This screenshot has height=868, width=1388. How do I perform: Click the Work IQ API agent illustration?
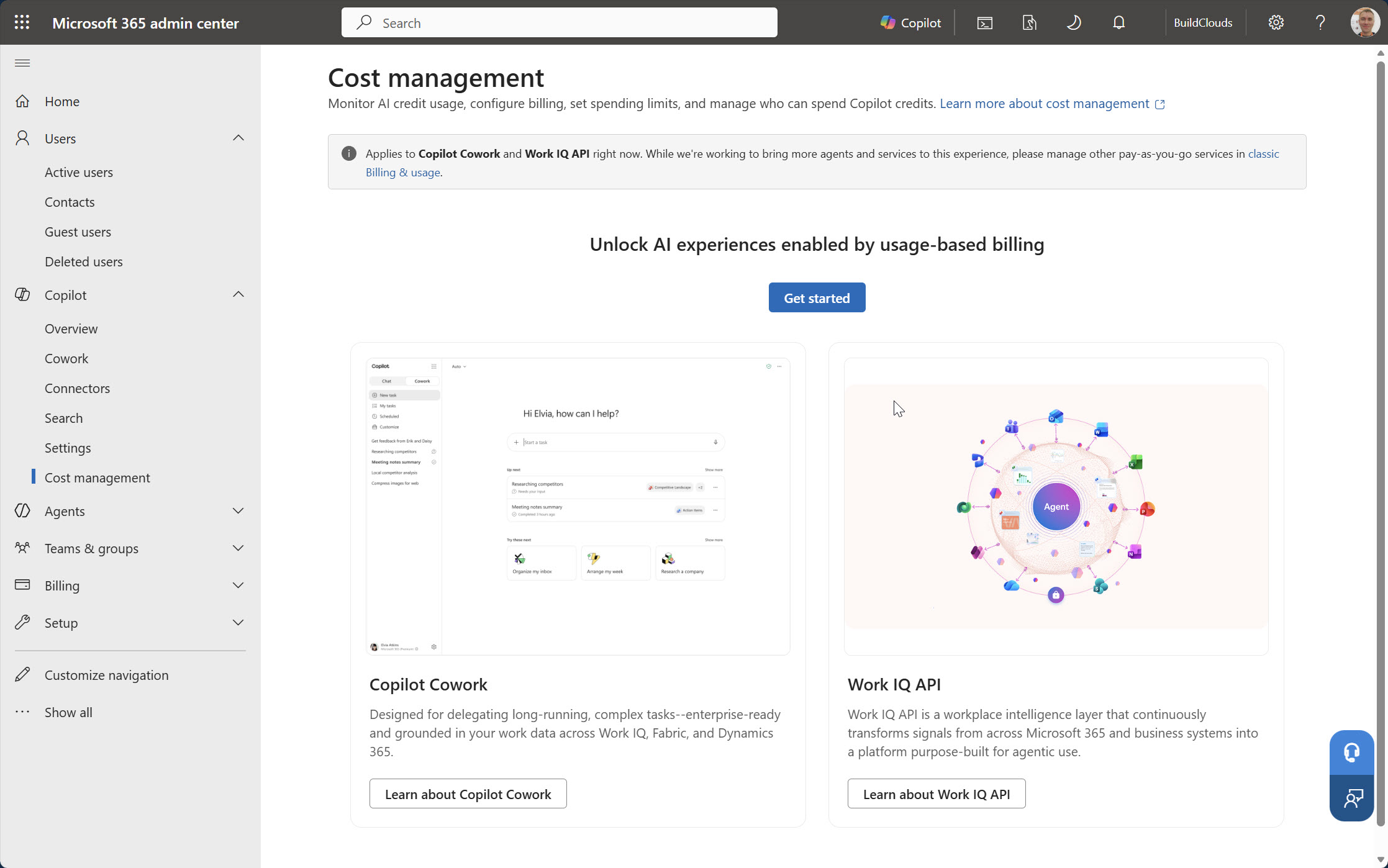[1056, 506]
